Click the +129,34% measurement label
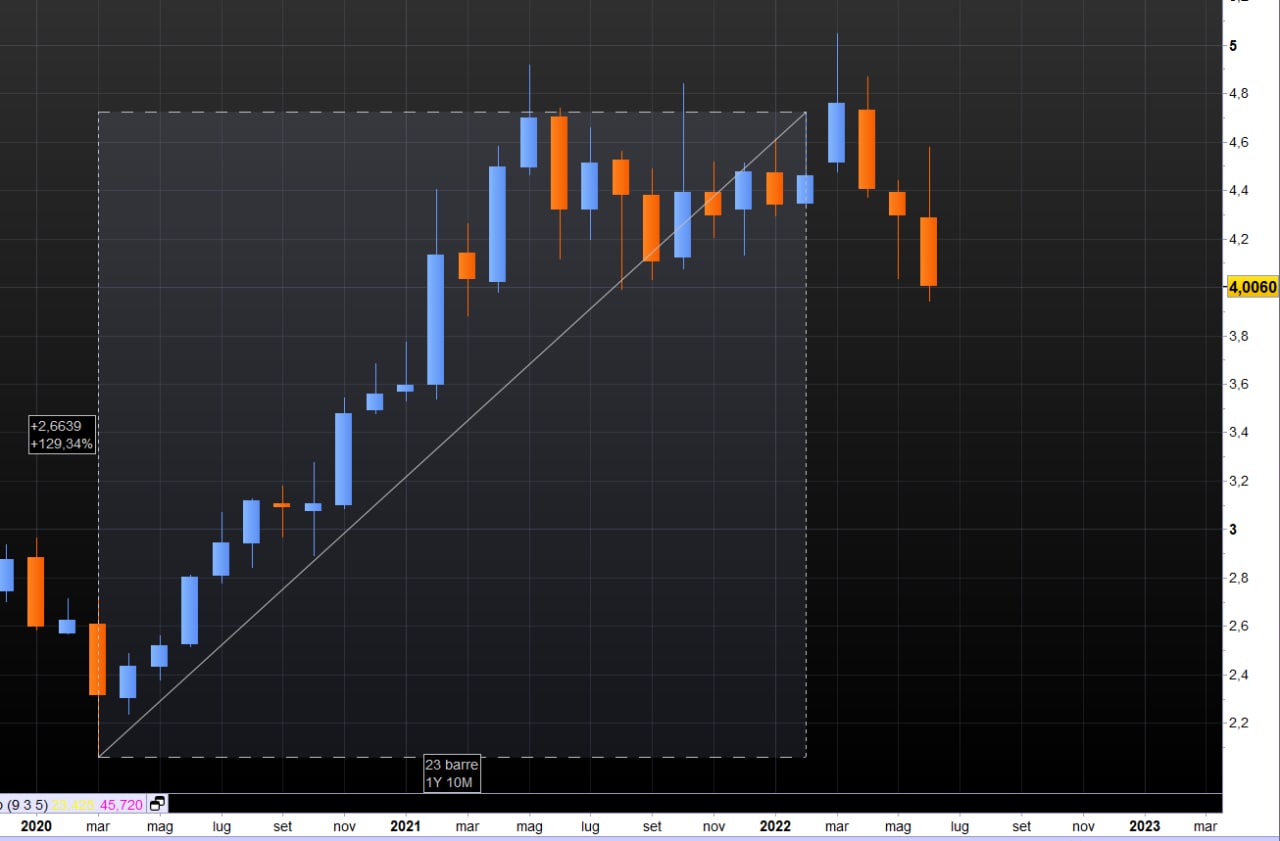Viewport: 1280px width, 841px height. 62,443
